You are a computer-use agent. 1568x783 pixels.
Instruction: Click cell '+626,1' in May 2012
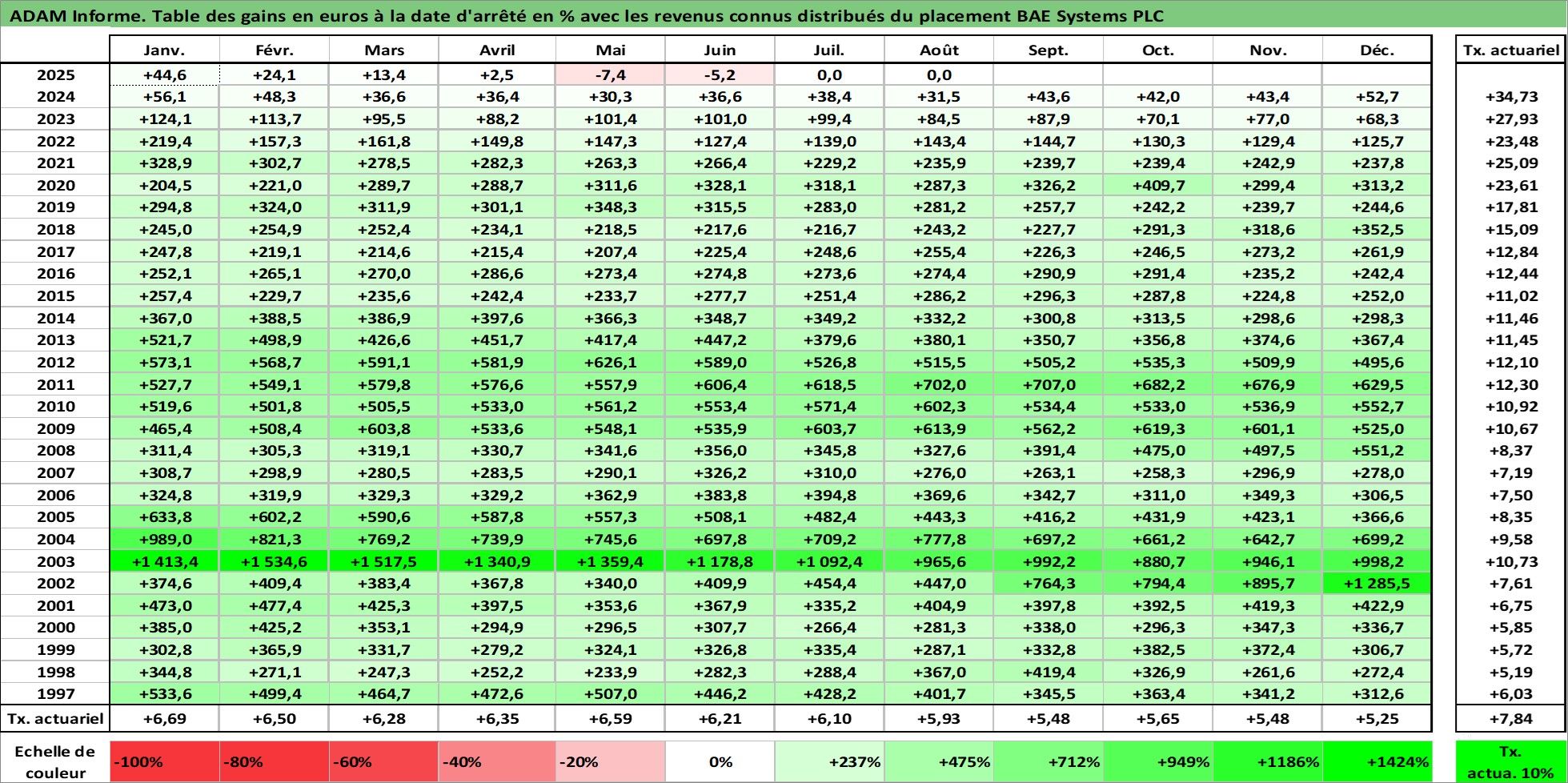coord(610,363)
